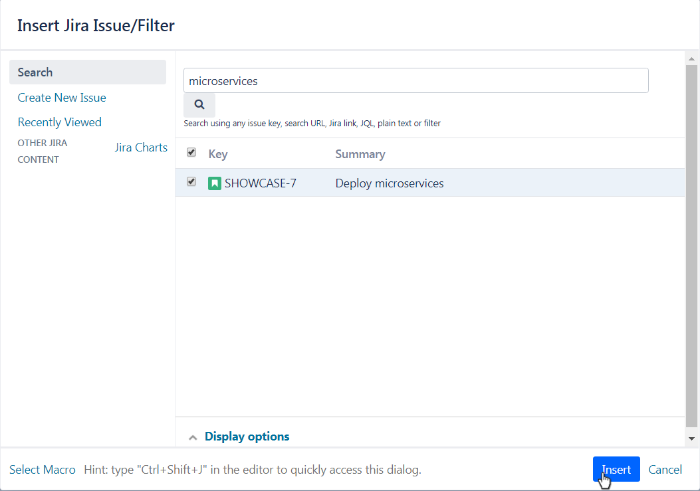
Task: Click the scrollbar up arrow
Action: coord(691,59)
